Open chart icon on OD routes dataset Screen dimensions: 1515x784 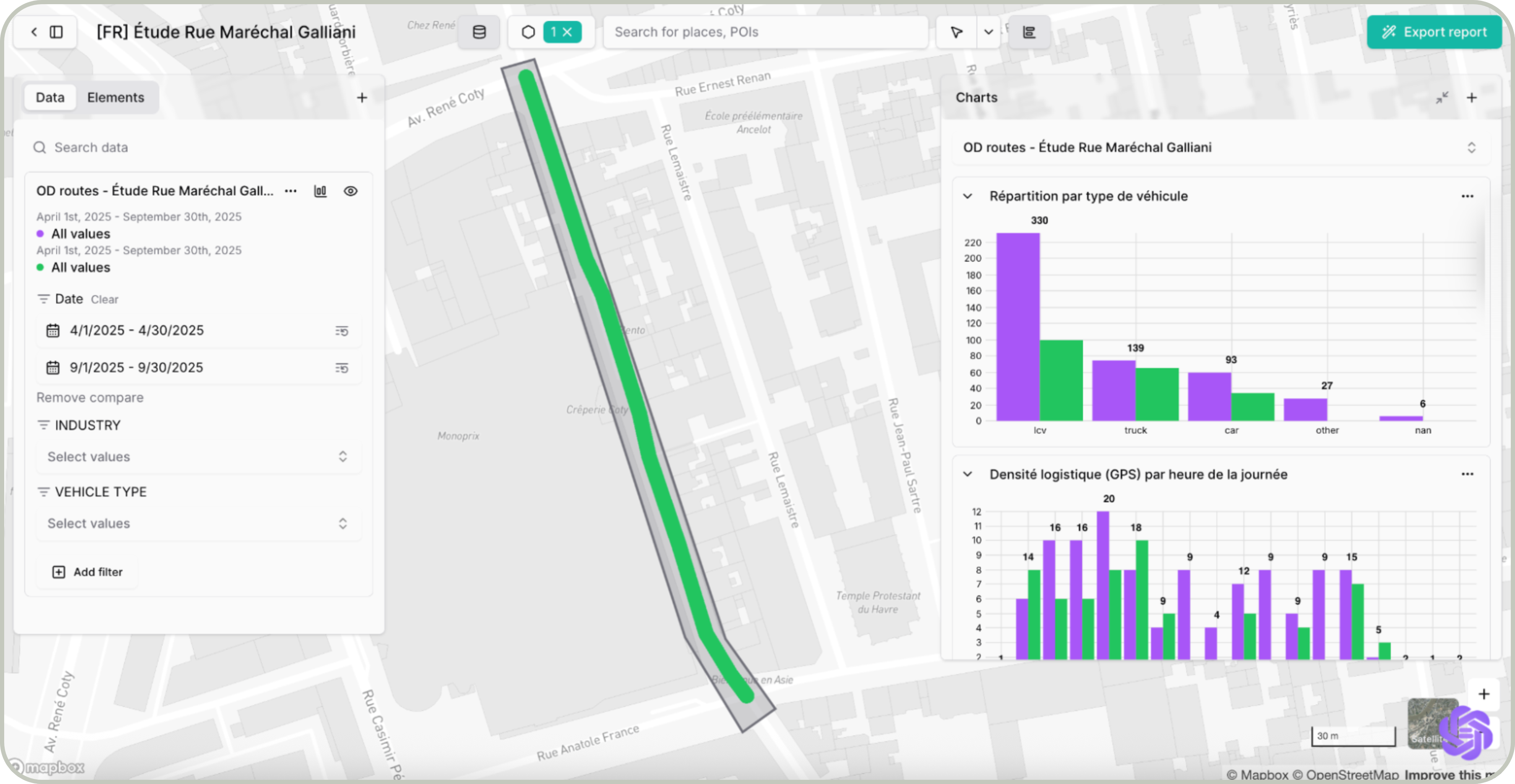320,191
